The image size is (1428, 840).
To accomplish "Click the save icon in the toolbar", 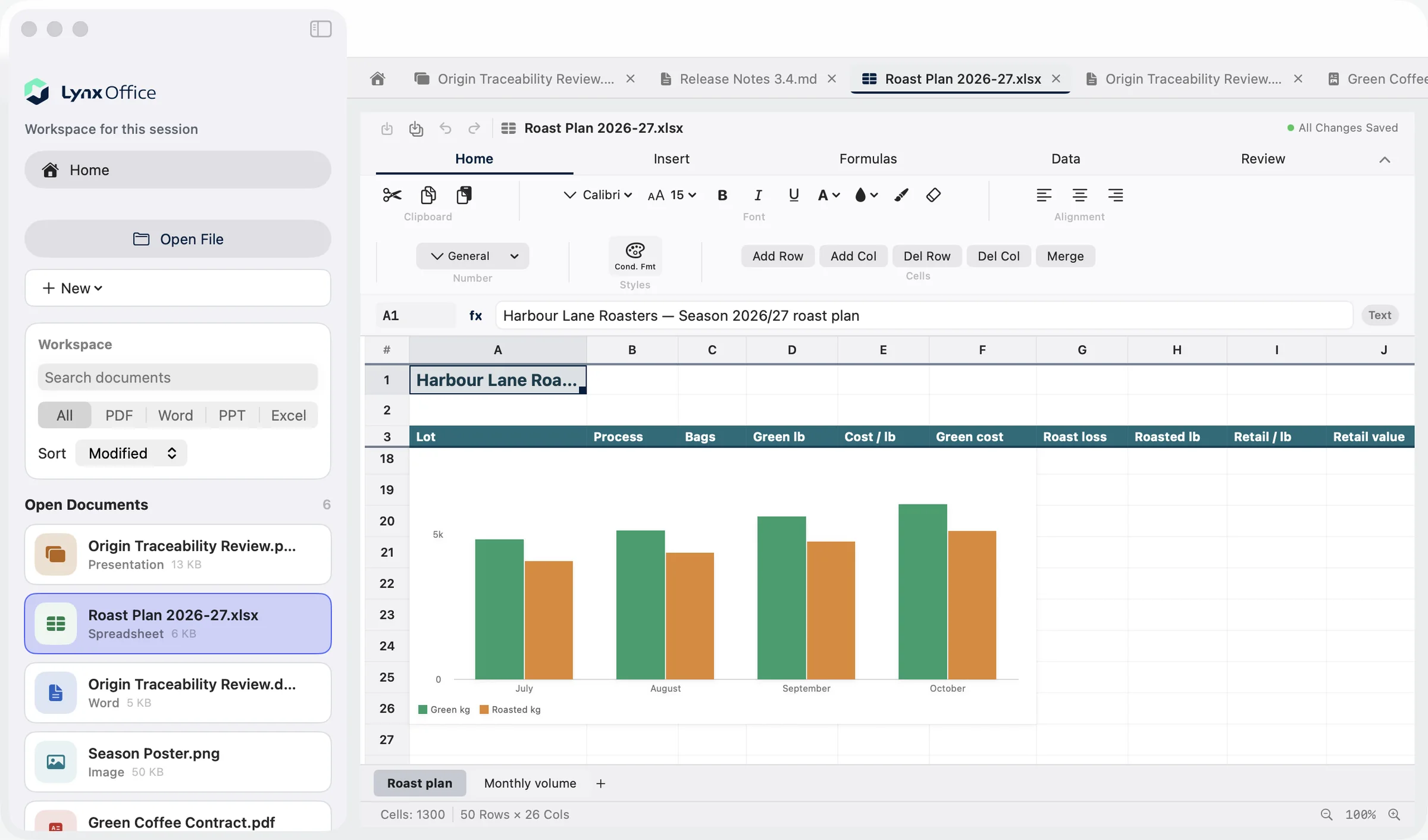I will click(387, 128).
